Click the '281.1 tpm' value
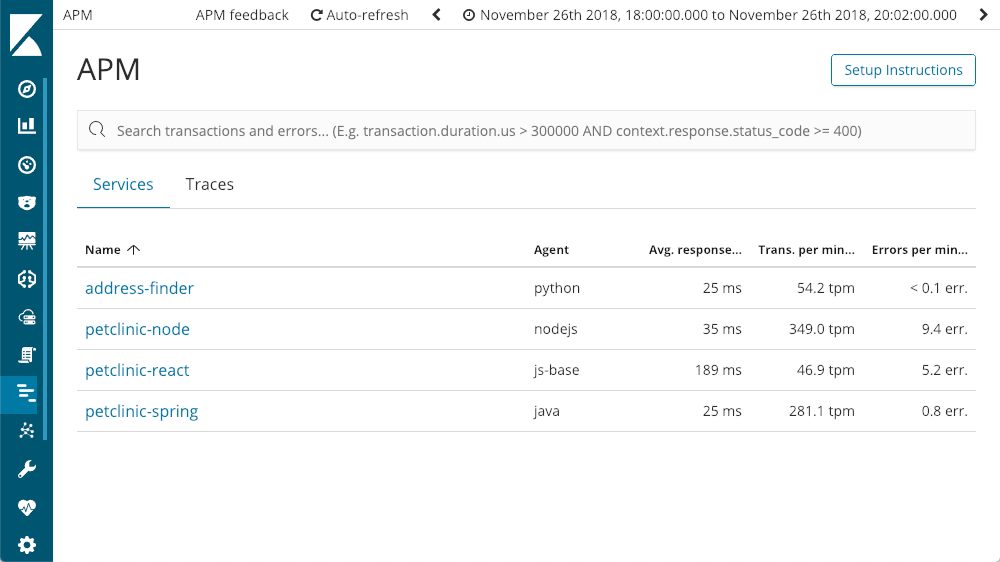Image resolution: width=1000 pixels, height=562 pixels. coord(821,411)
